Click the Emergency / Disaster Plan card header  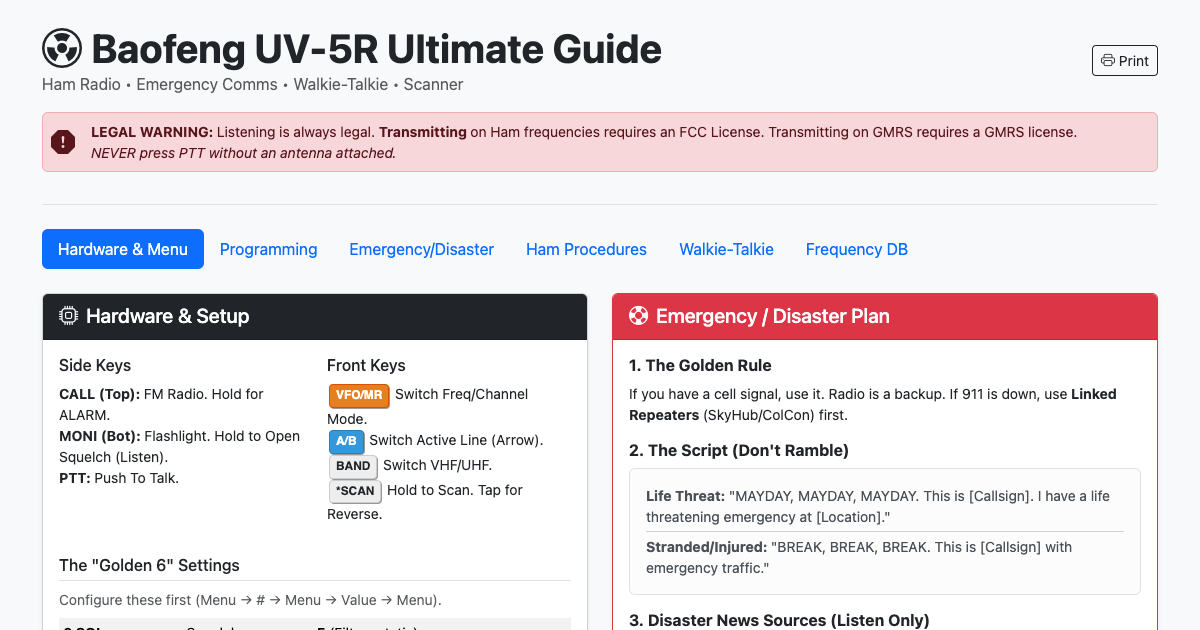885,316
